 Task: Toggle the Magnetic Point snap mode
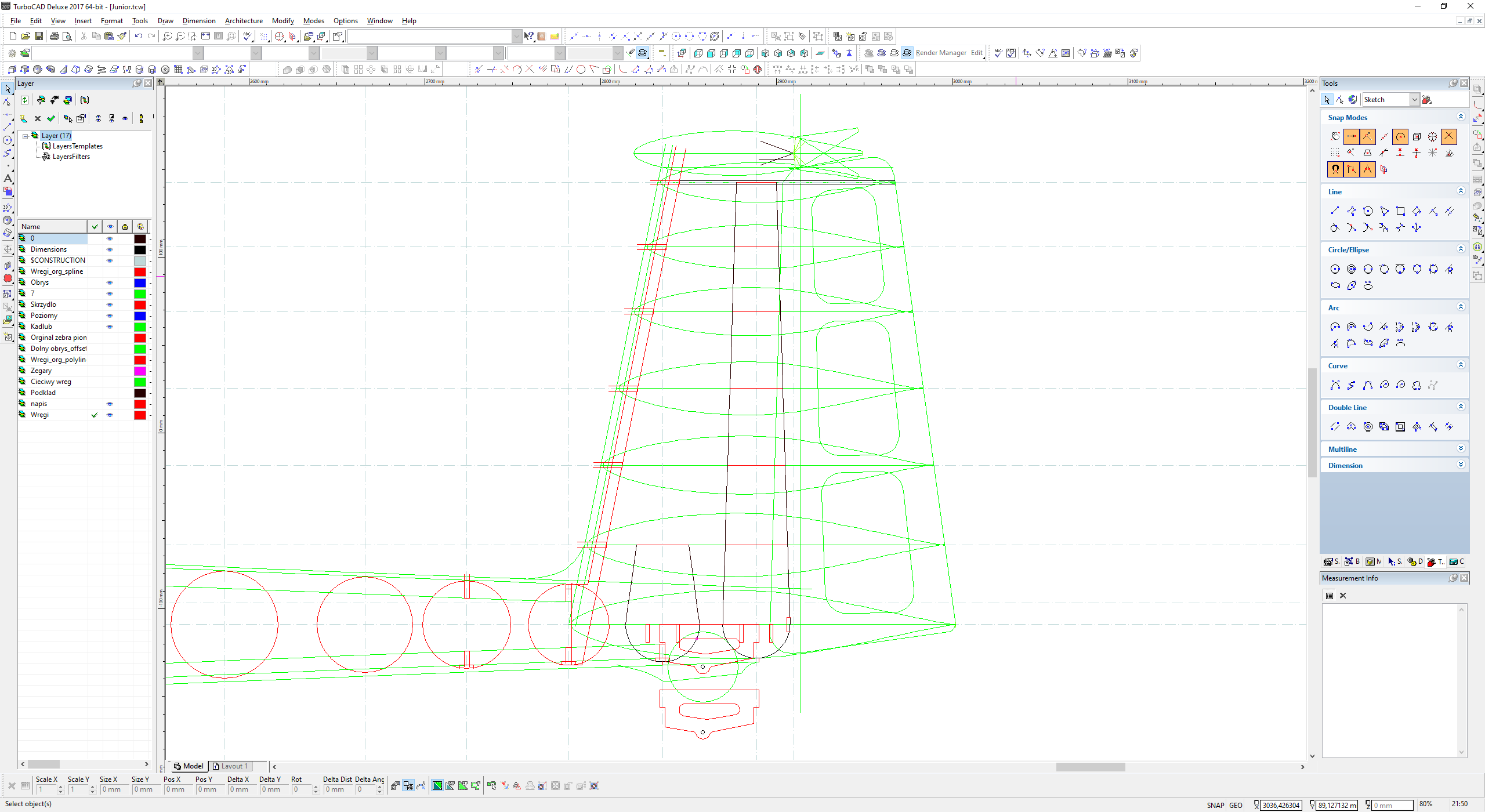pyautogui.click(x=1335, y=169)
